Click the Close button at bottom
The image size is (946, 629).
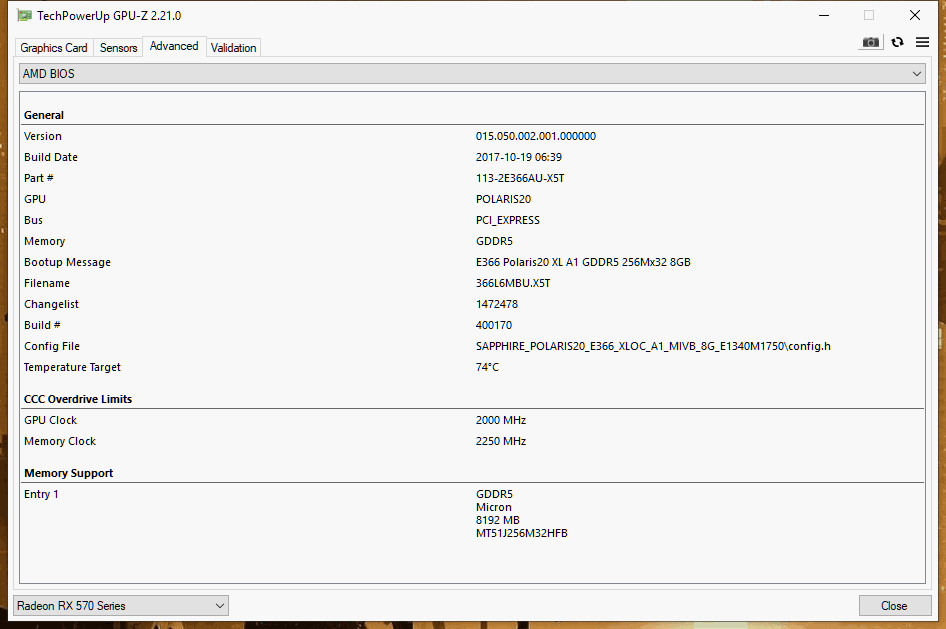pyautogui.click(x=894, y=605)
